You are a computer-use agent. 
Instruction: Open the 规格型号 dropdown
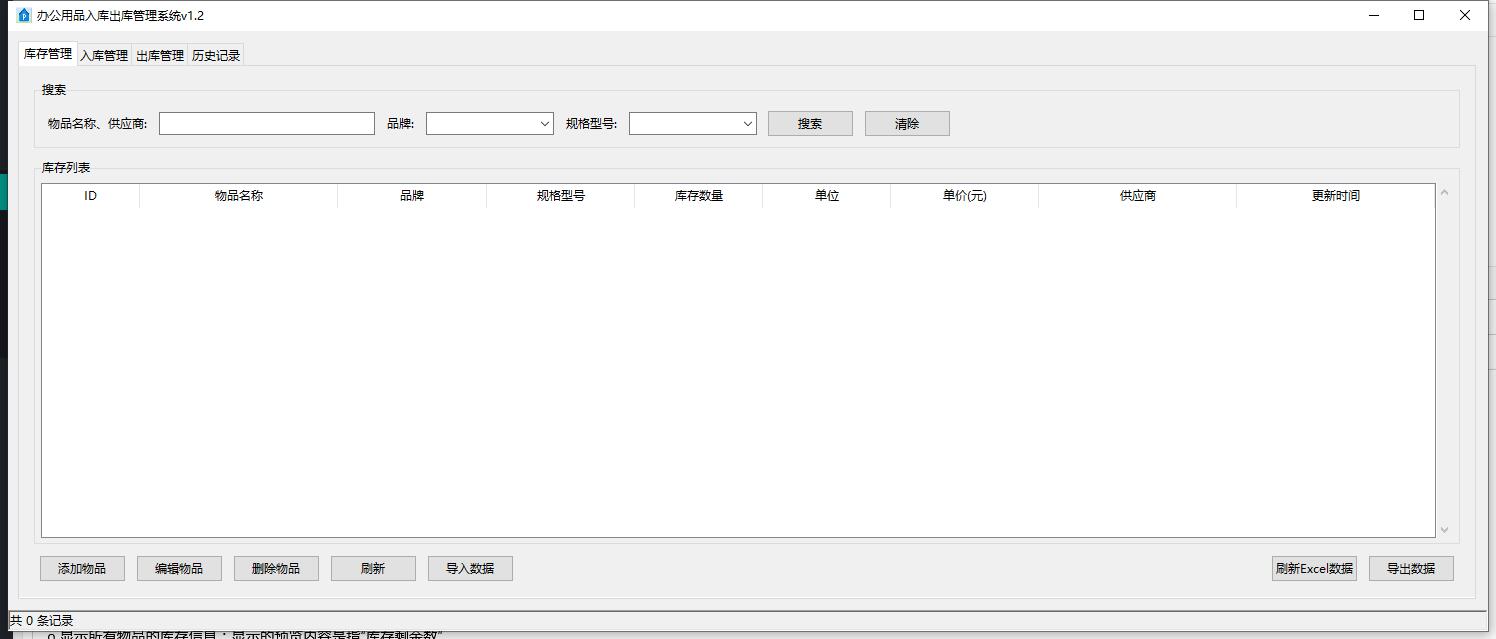click(692, 124)
